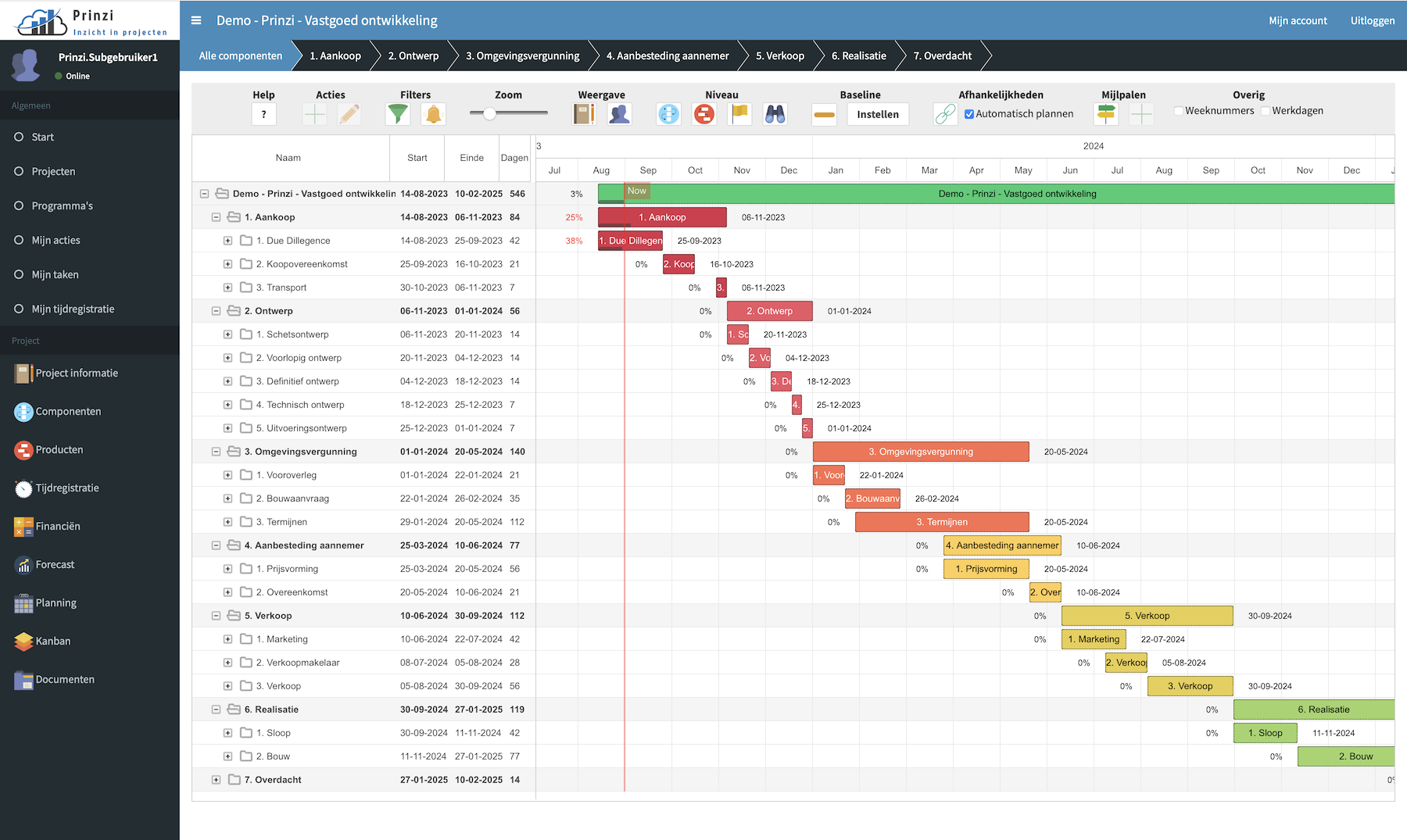Select the Alle componenten tab
1407x840 pixels.
coord(241,55)
